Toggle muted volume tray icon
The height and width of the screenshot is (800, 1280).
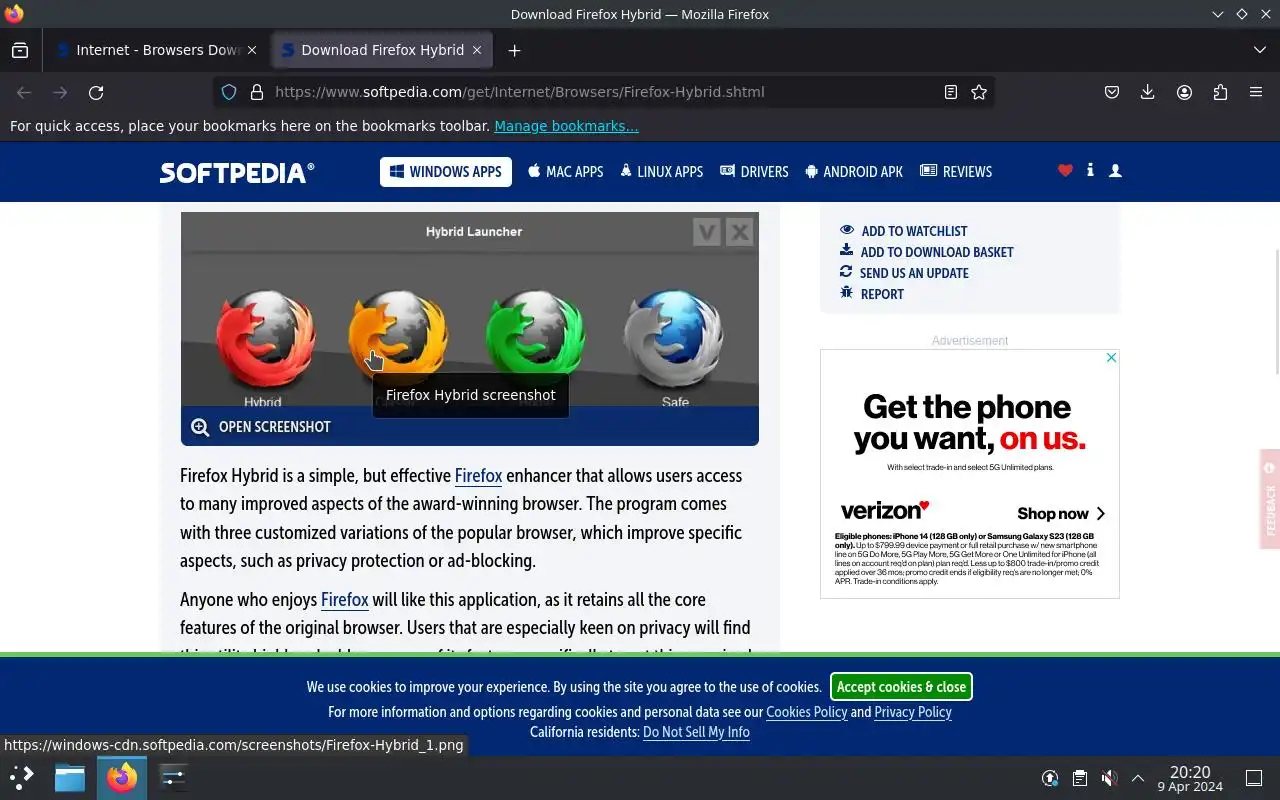pos(1109,778)
